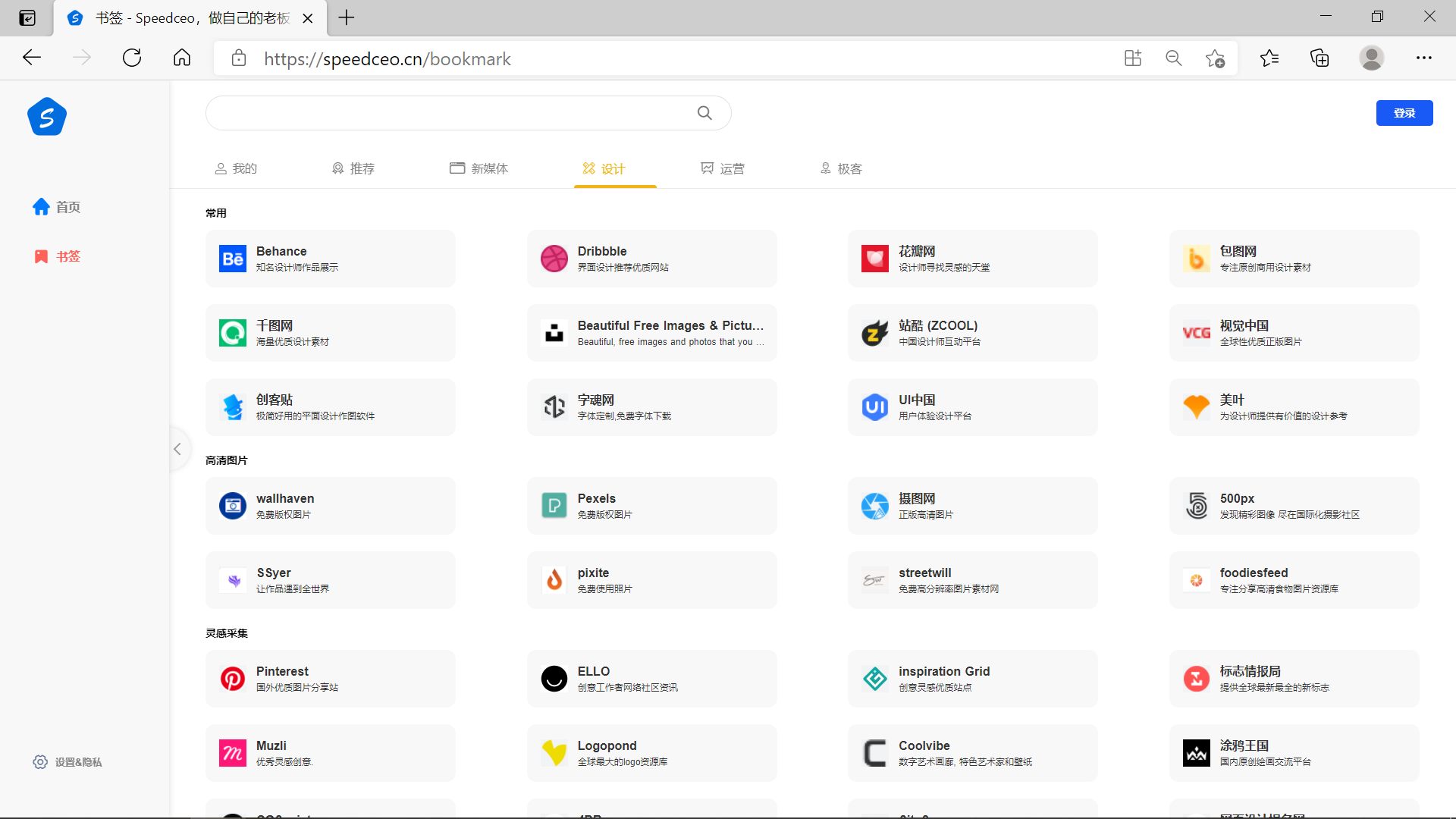The image size is (1456, 819).
Task: Click the tab actions icon at top left
Action: click(27, 17)
